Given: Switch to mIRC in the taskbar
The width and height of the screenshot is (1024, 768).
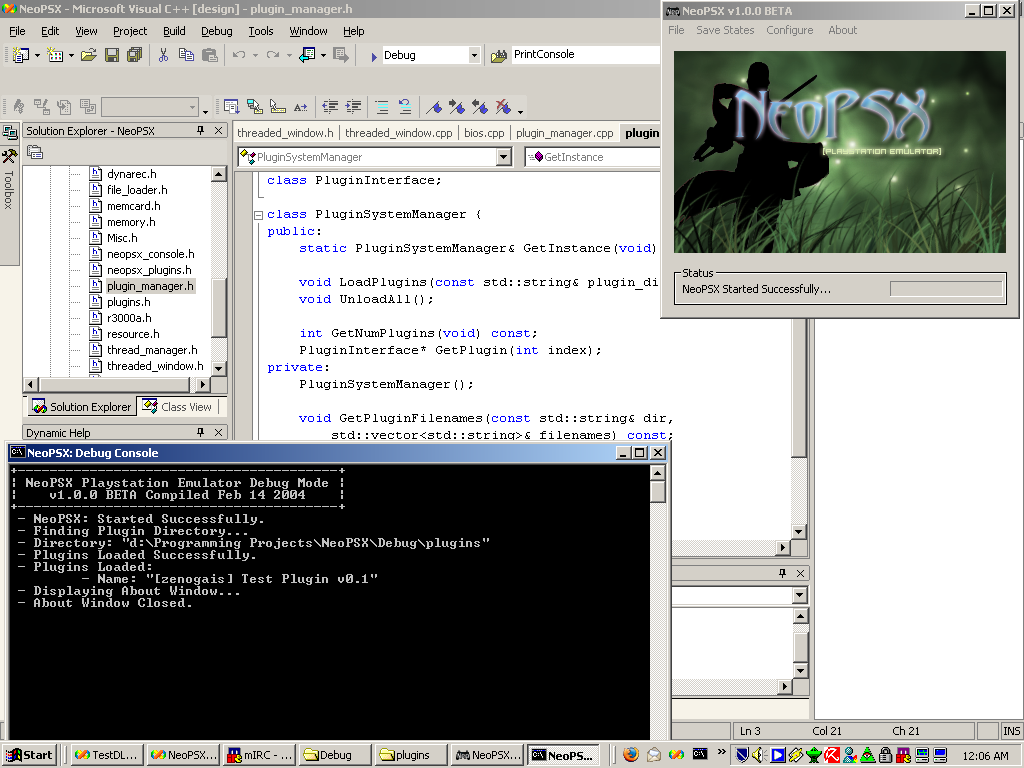Looking at the screenshot, I should pyautogui.click(x=259, y=755).
